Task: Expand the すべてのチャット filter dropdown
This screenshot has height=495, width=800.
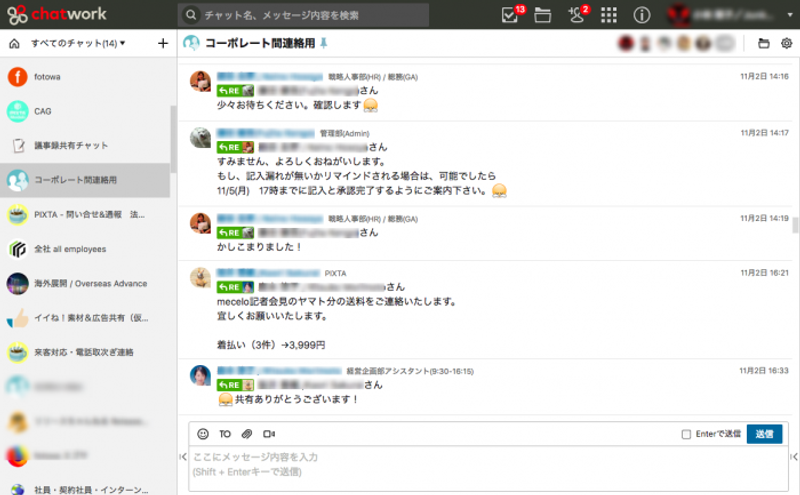Action: click(122, 43)
